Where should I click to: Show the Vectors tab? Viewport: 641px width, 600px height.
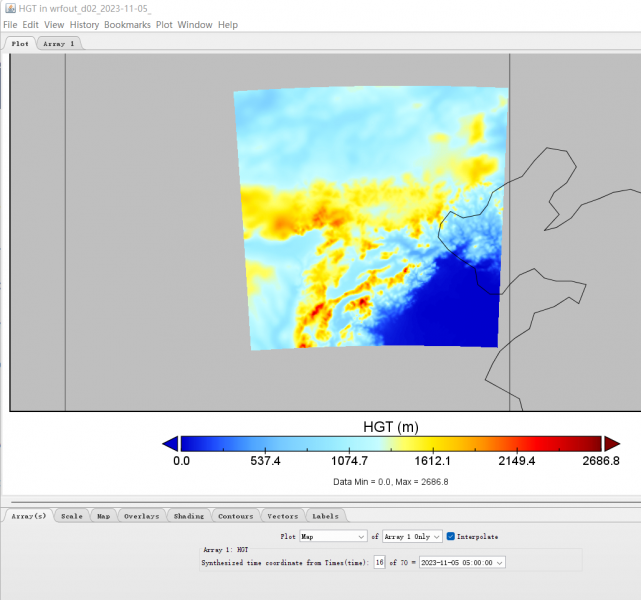283,516
